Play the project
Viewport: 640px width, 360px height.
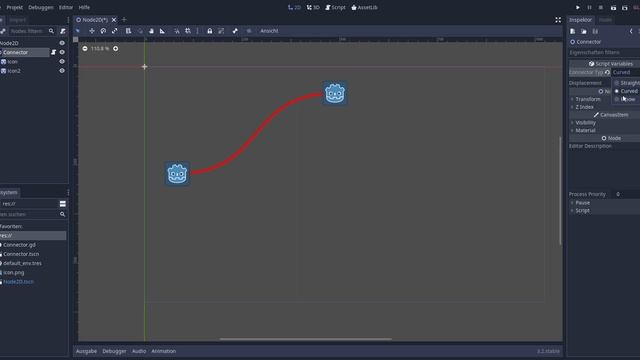click(578, 7)
